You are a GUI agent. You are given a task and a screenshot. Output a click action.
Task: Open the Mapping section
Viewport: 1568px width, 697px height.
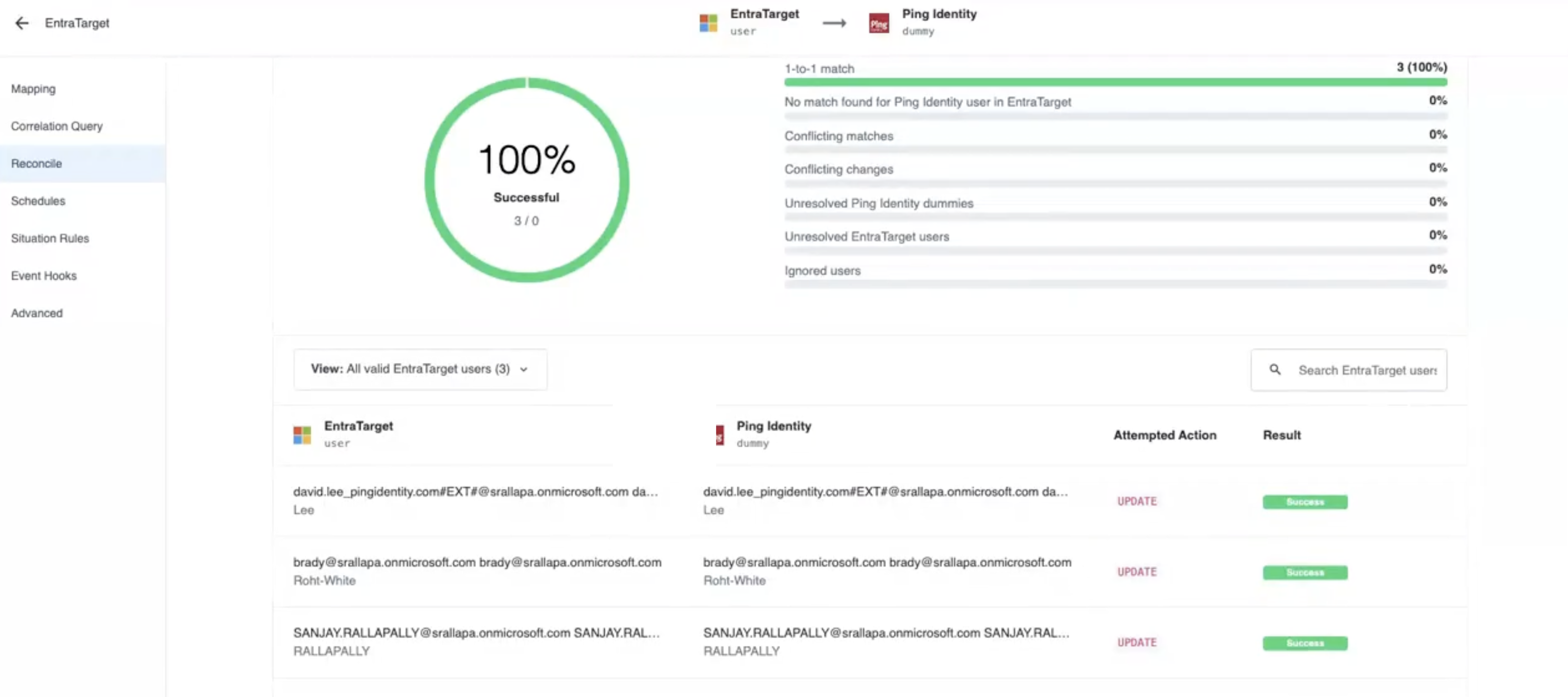[33, 89]
